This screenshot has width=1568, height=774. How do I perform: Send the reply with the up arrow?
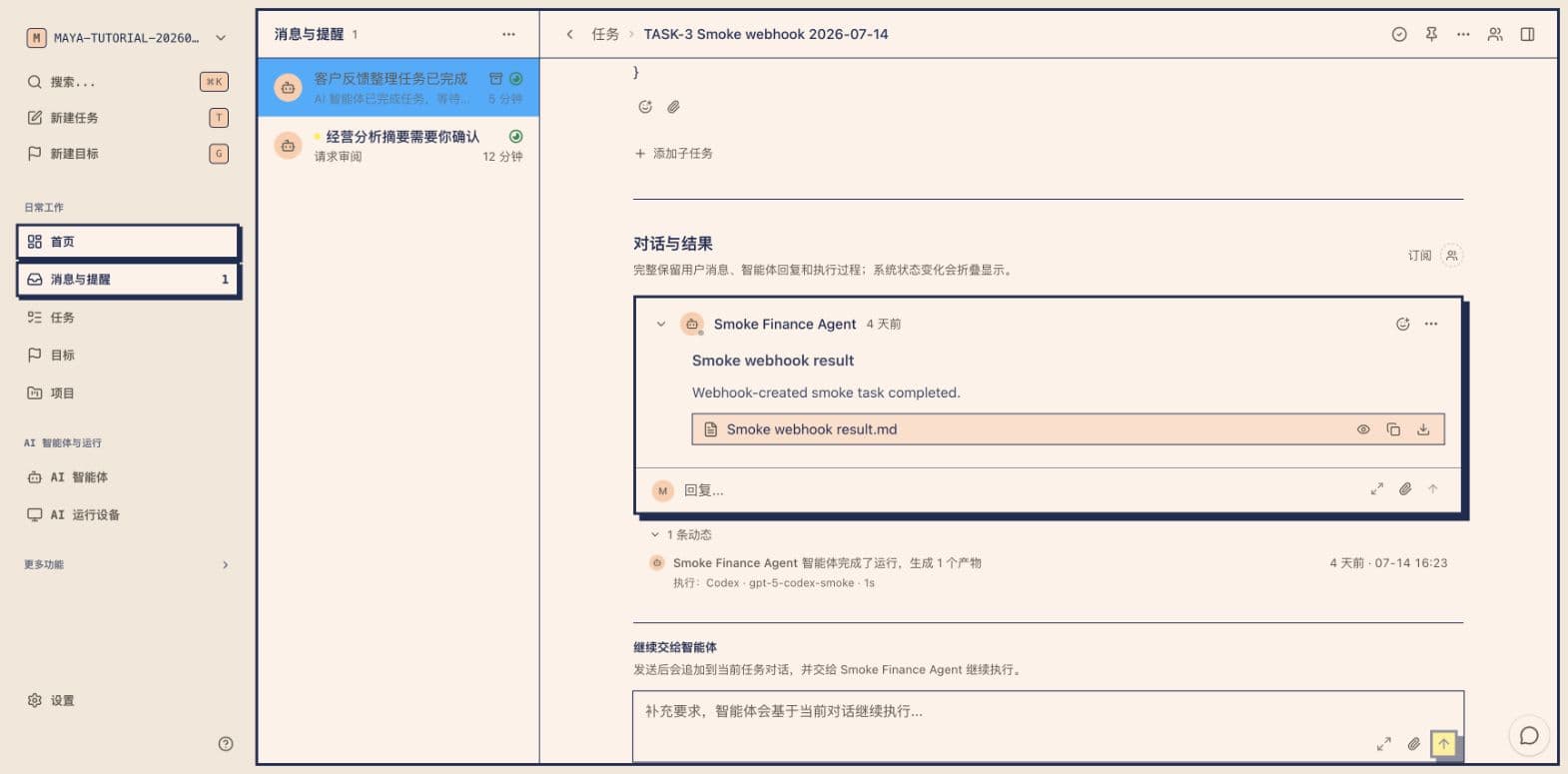pos(1433,489)
